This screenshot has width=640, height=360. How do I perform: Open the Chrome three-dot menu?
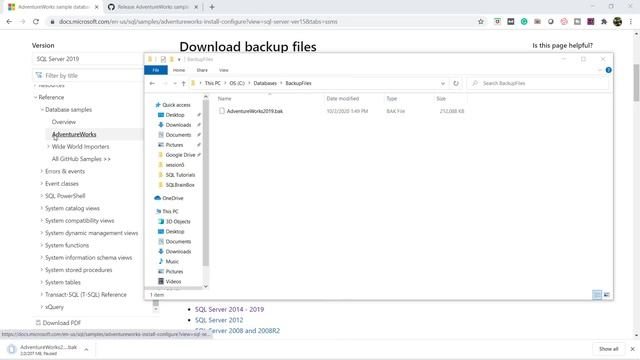tap(631, 22)
